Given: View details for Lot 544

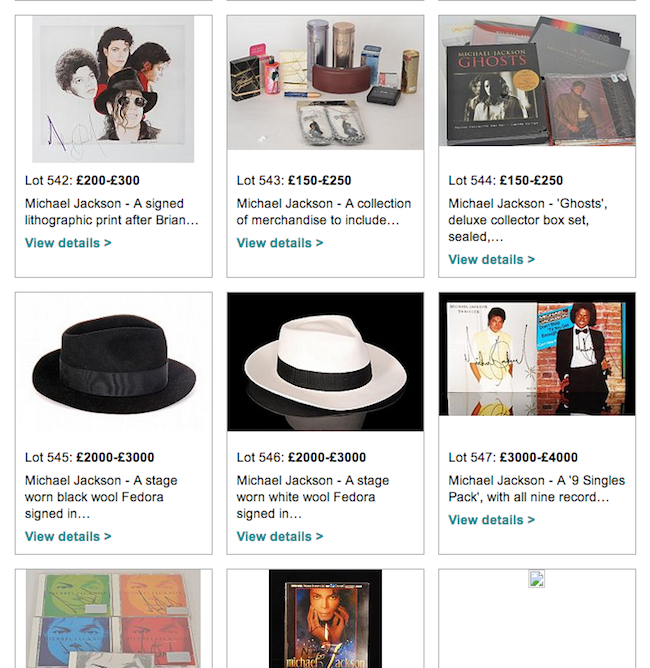Looking at the screenshot, I should [491, 260].
